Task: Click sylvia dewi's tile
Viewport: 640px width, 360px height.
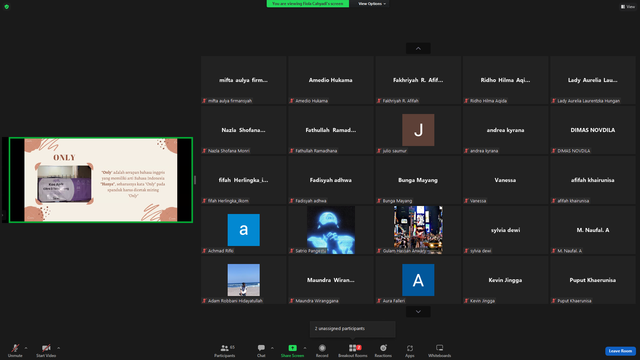Action: tap(505, 230)
